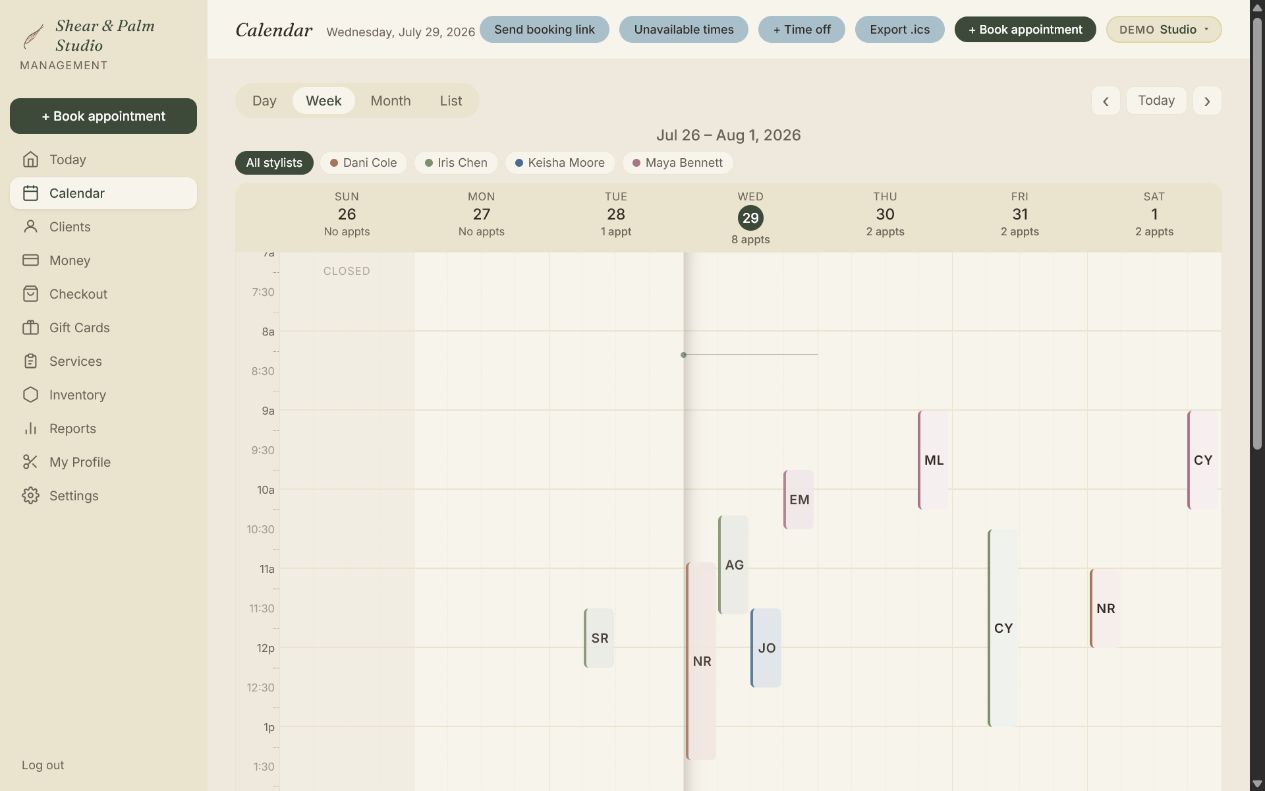Viewport: 1265px width, 791px height.
Task: Click the My Profile scissors icon
Action: coord(31,462)
